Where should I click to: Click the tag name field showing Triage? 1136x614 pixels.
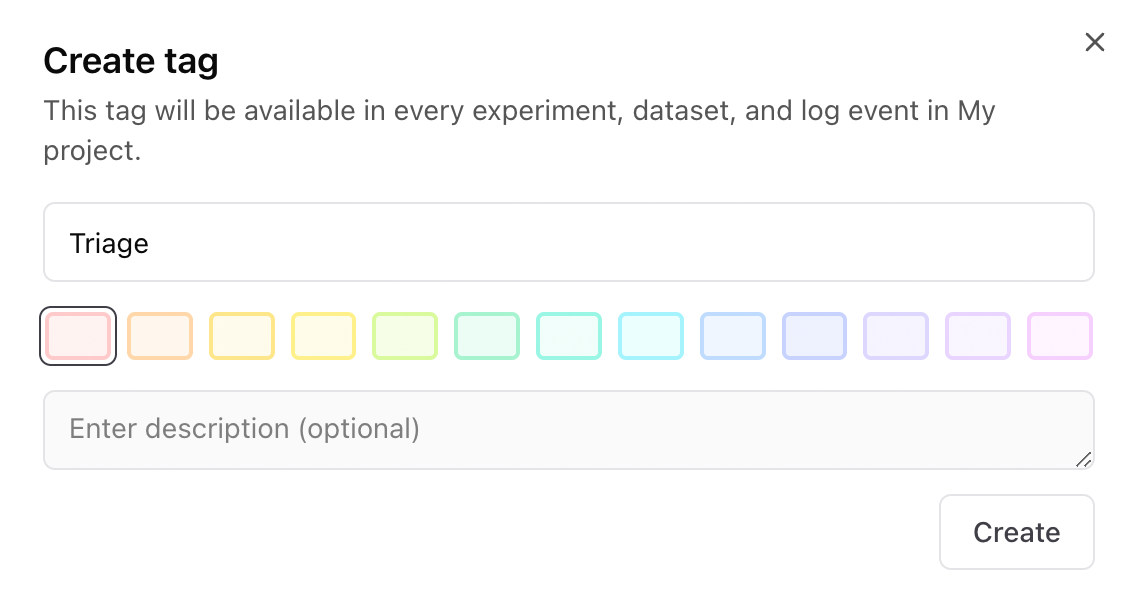coord(568,242)
